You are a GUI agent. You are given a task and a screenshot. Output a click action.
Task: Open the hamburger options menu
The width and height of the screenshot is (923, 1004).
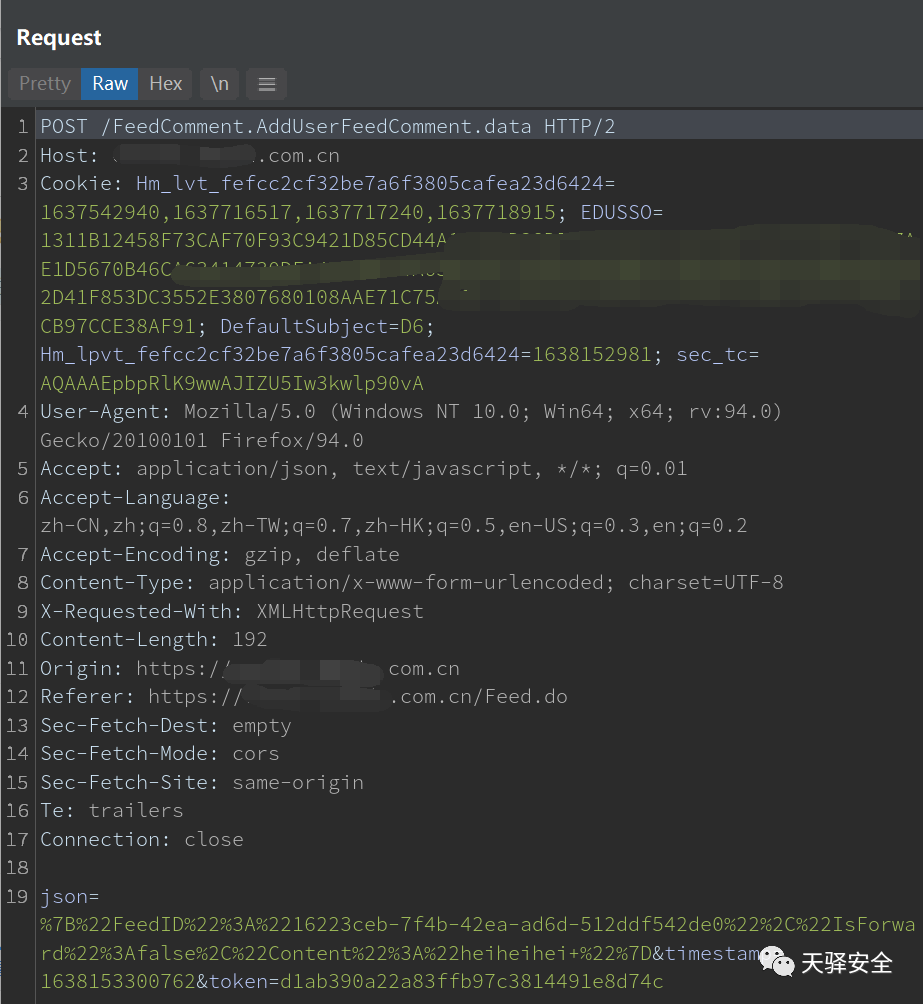[x=266, y=84]
